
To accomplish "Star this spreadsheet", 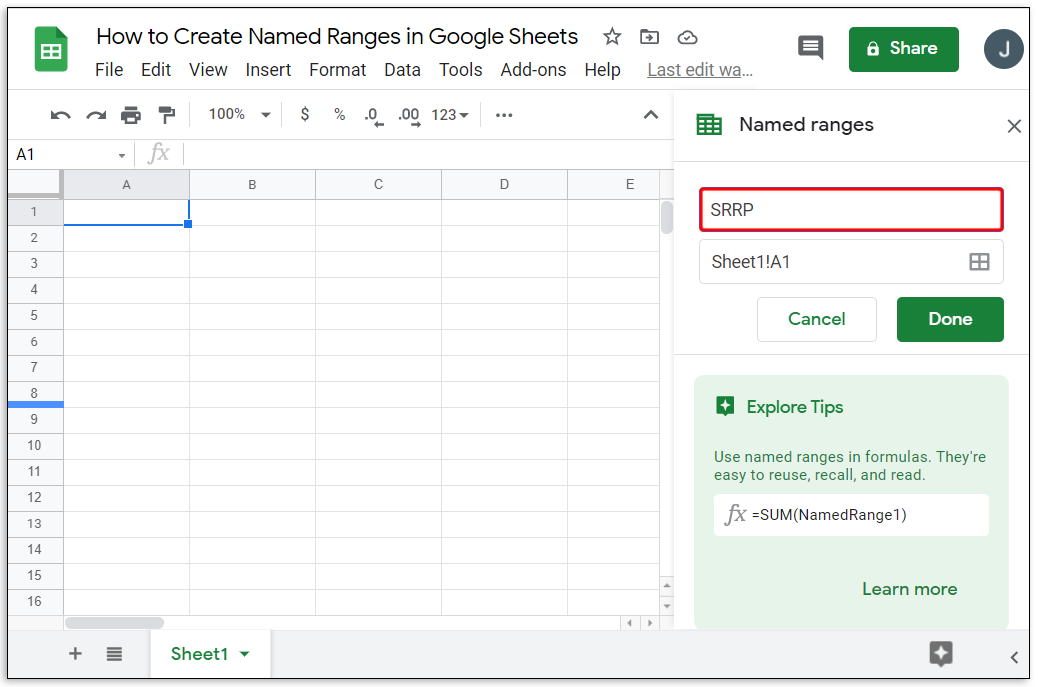I will pyautogui.click(x=612, y=37).
